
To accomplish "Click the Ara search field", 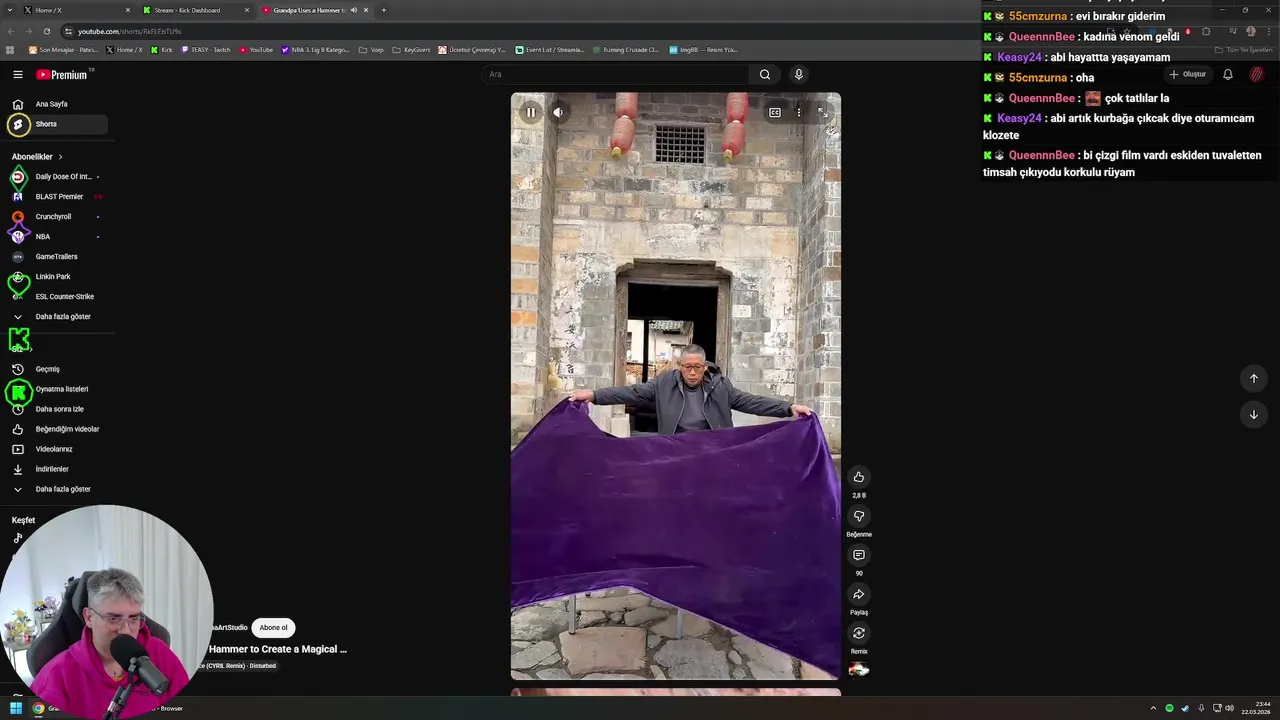I will coord(615,74).
